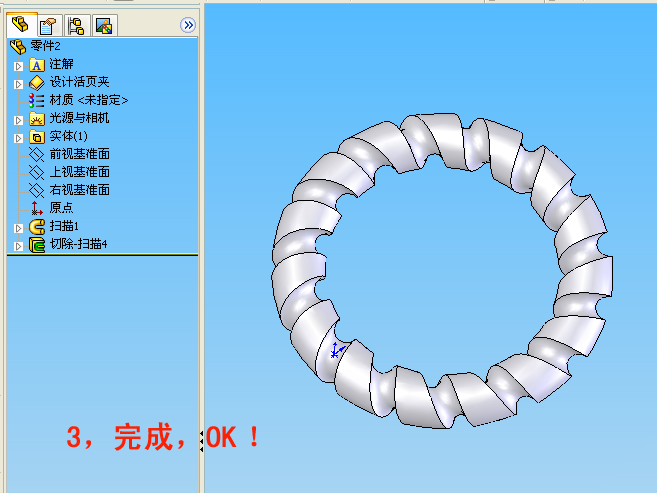Click the 切除-扫描4 cut-sweep icon

coord(37,245)
